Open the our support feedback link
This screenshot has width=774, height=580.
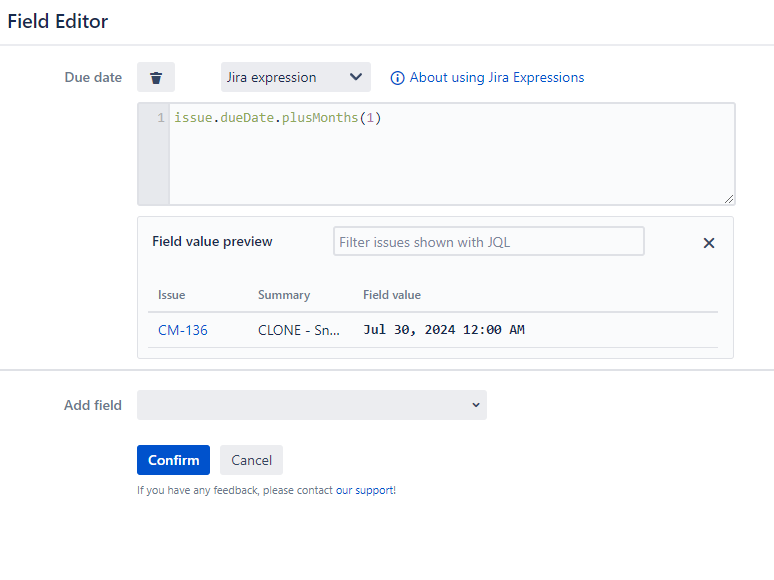point(365,490)
